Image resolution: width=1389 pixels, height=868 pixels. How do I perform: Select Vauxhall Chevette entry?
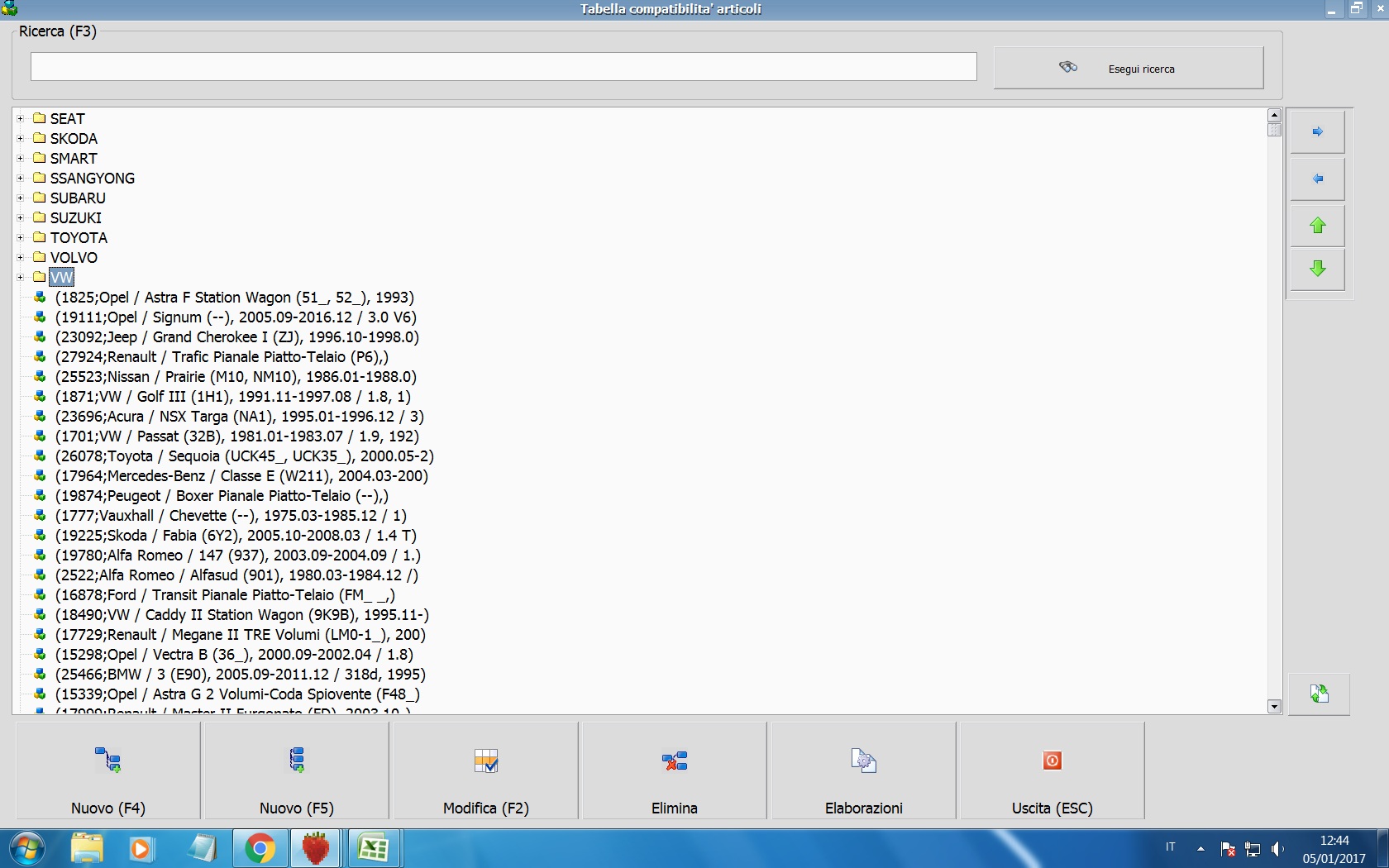point(231,516)
